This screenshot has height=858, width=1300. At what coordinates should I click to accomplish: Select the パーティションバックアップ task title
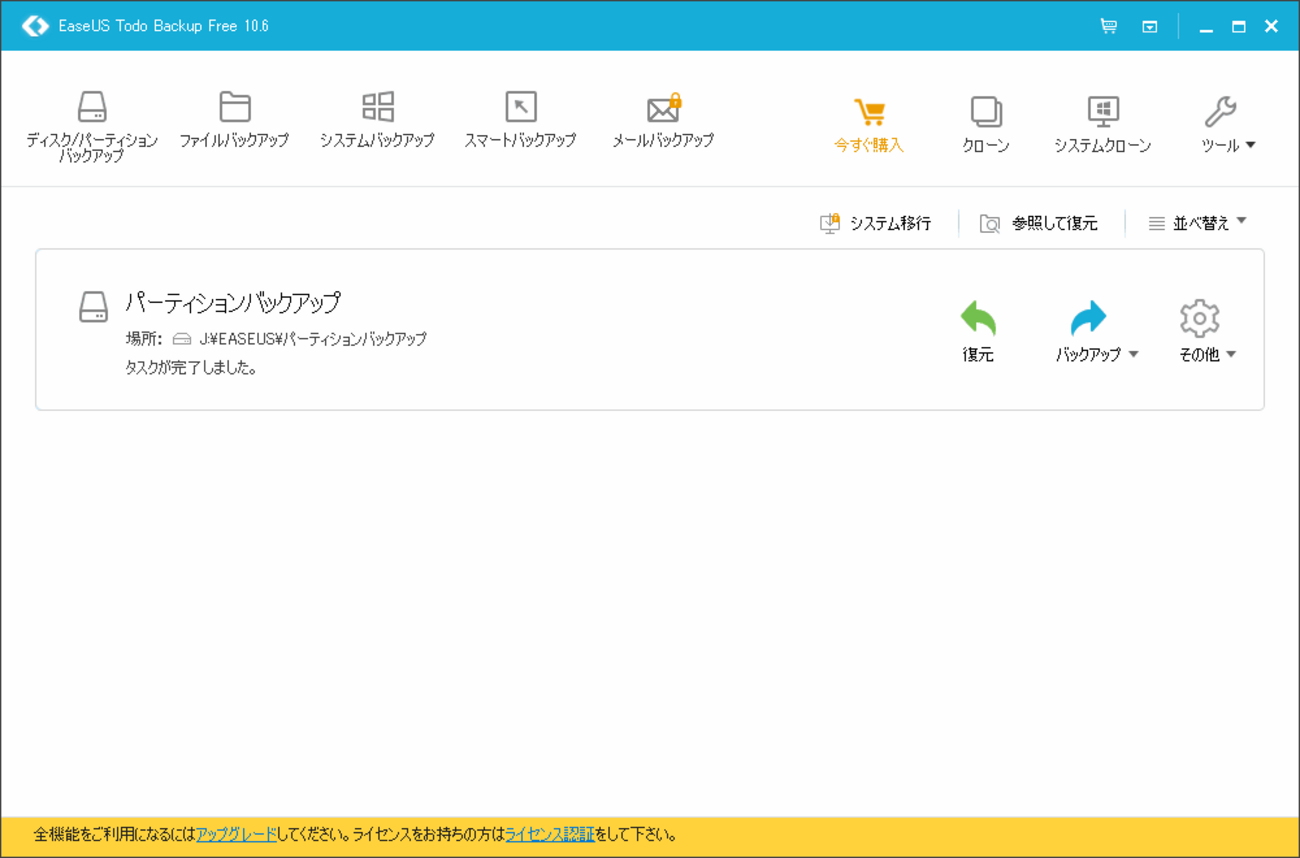click(233, 302)
